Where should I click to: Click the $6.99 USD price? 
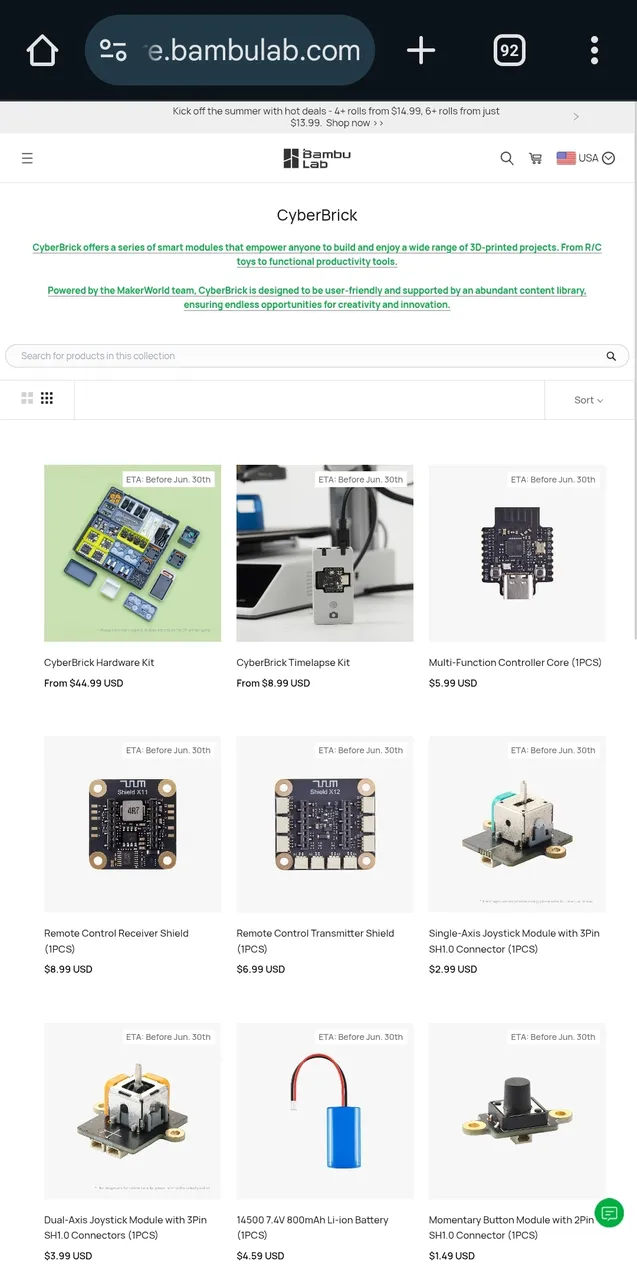tap(261, 969)
